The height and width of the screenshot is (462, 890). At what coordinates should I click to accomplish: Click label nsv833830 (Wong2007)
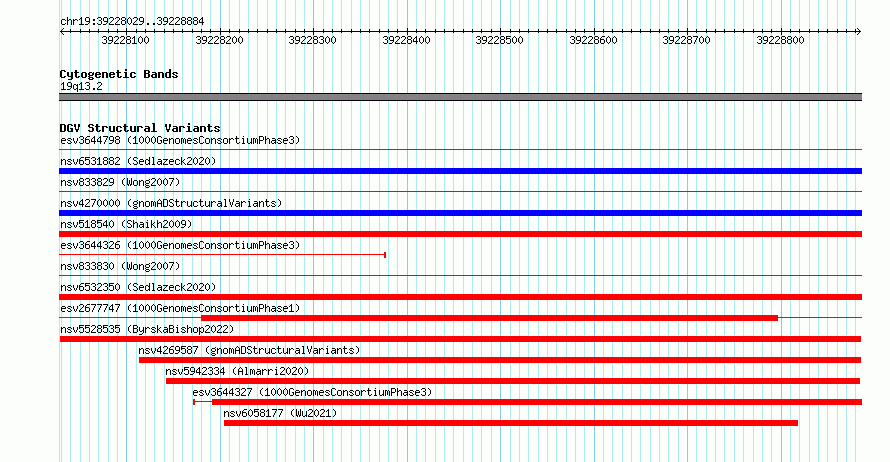[120, 266]
